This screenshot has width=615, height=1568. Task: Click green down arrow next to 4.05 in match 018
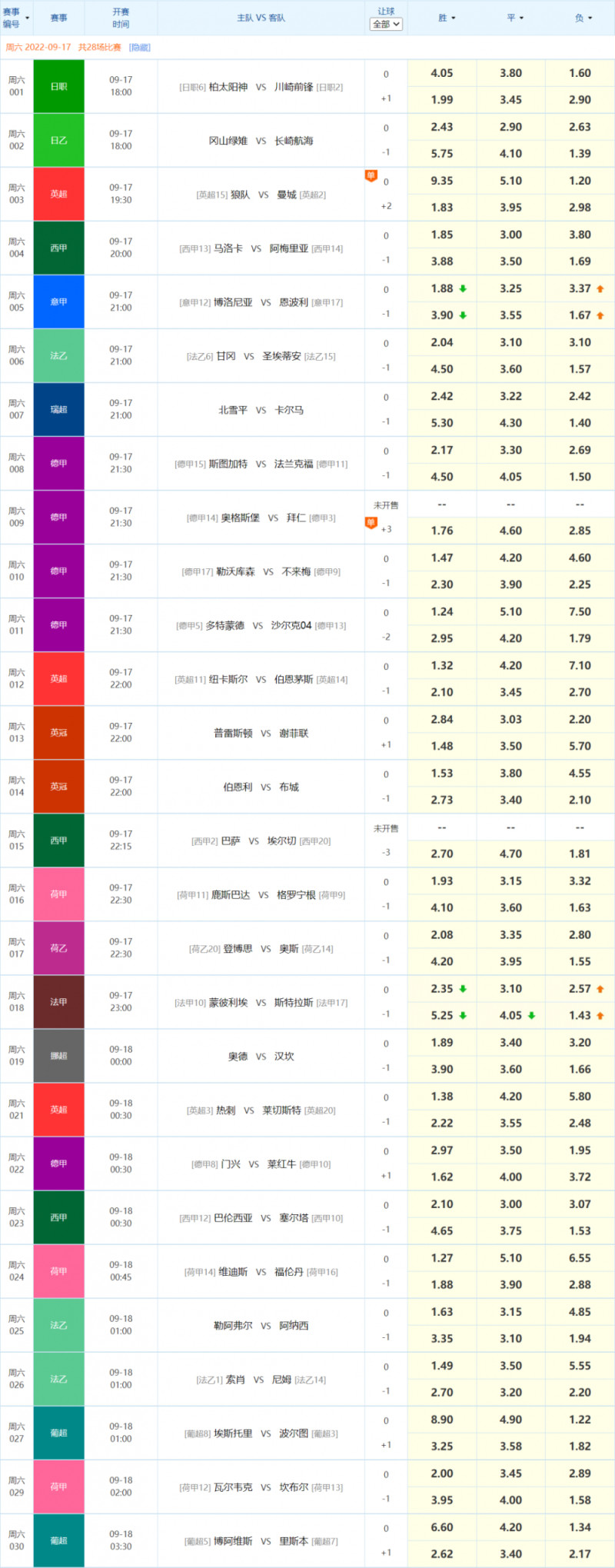(x=532, y=1016)
